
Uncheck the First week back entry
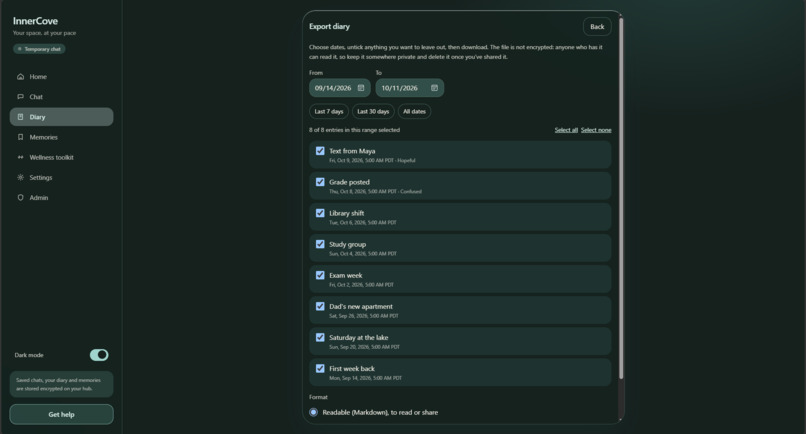[320, 369]
